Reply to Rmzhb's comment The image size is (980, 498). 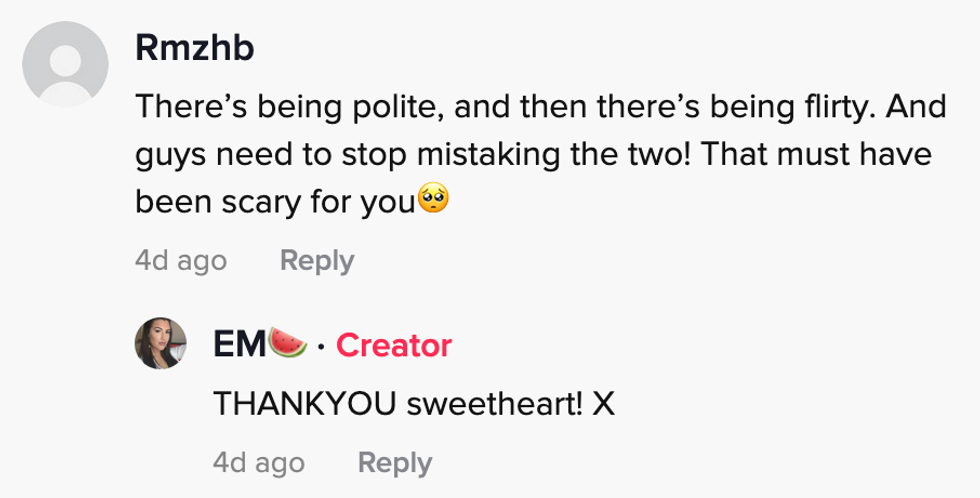pos(317,261)
